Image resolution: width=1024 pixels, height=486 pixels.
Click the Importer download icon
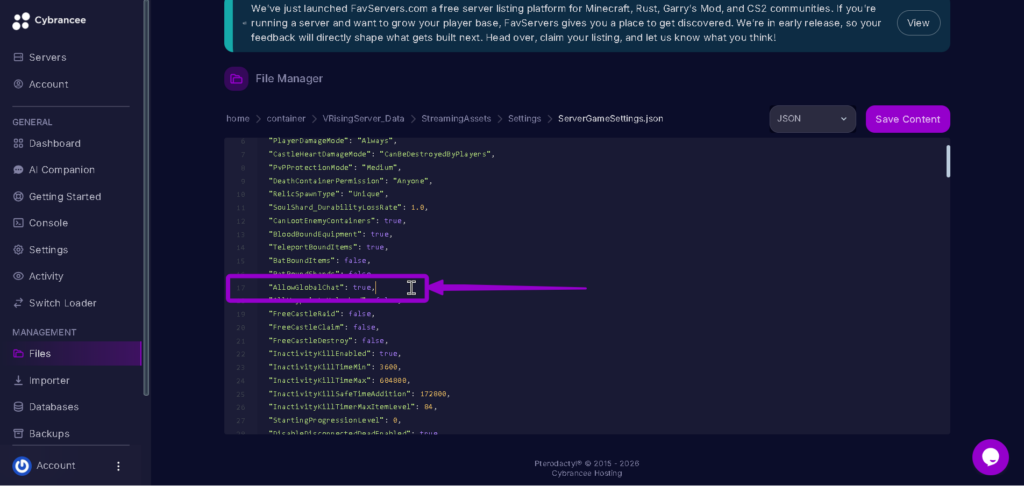pyautogui.click(x=18, y=380)
